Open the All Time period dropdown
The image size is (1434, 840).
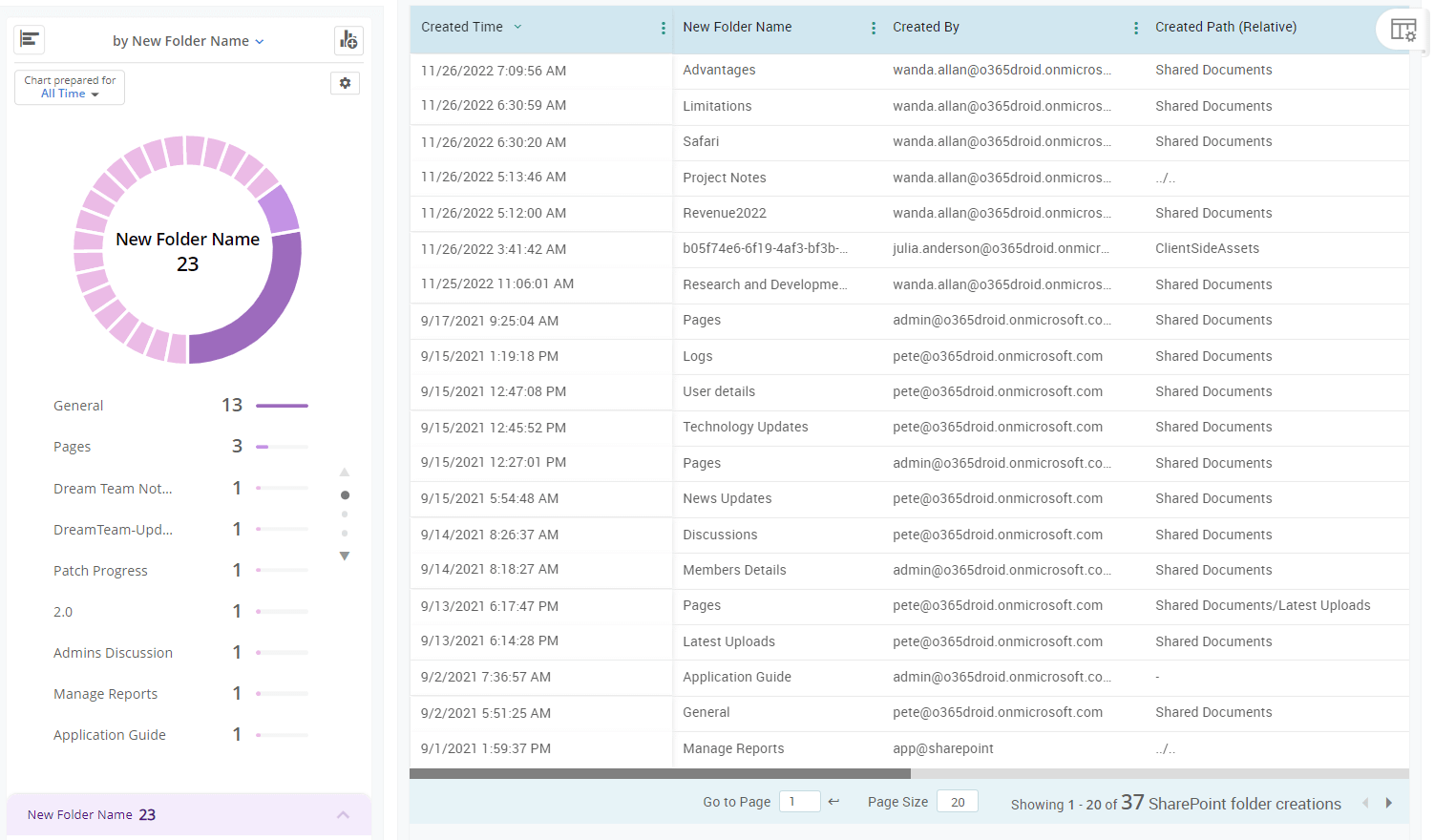click(x=70, y=94)
